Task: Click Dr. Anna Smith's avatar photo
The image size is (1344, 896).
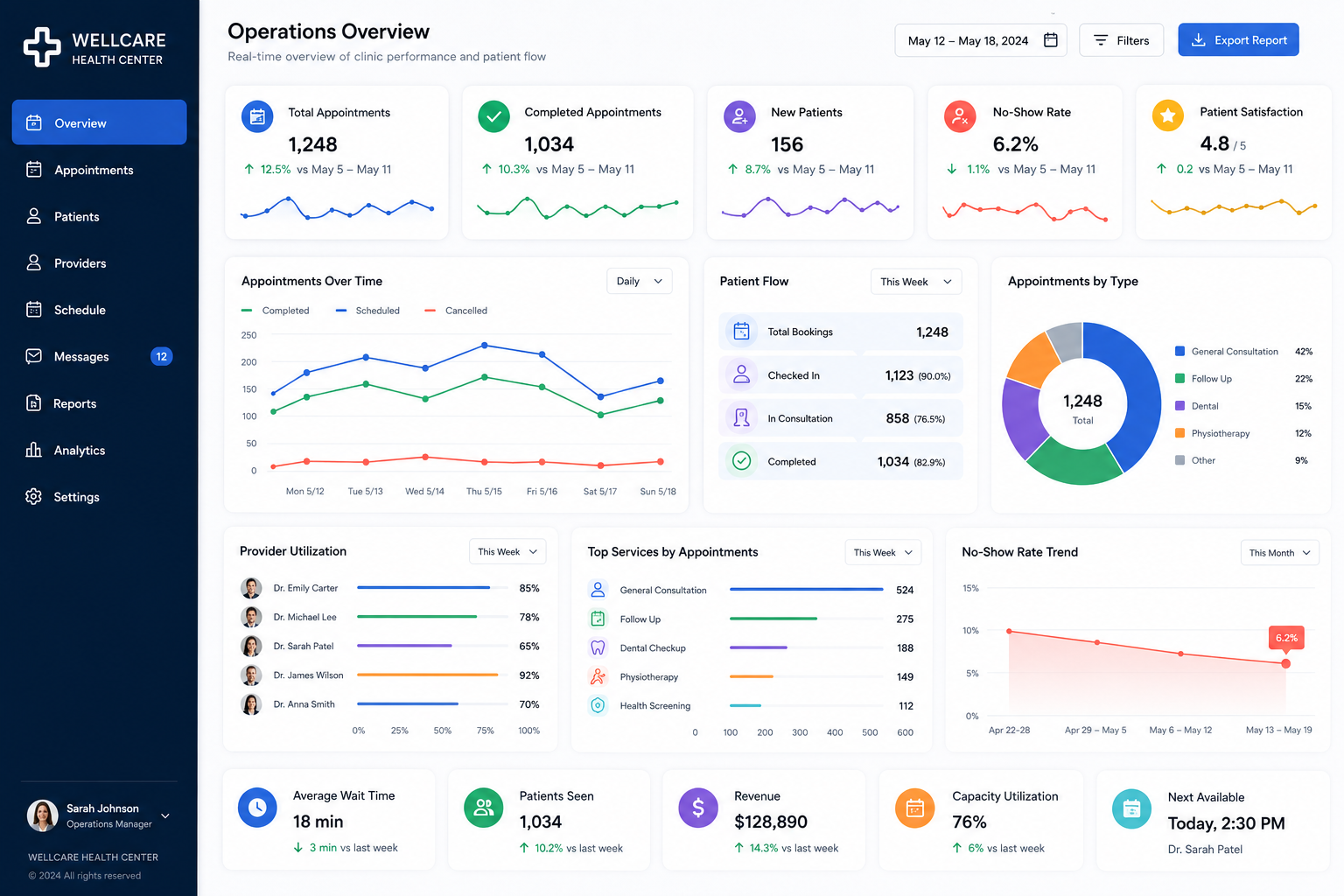Action: (x=251, y=703)
